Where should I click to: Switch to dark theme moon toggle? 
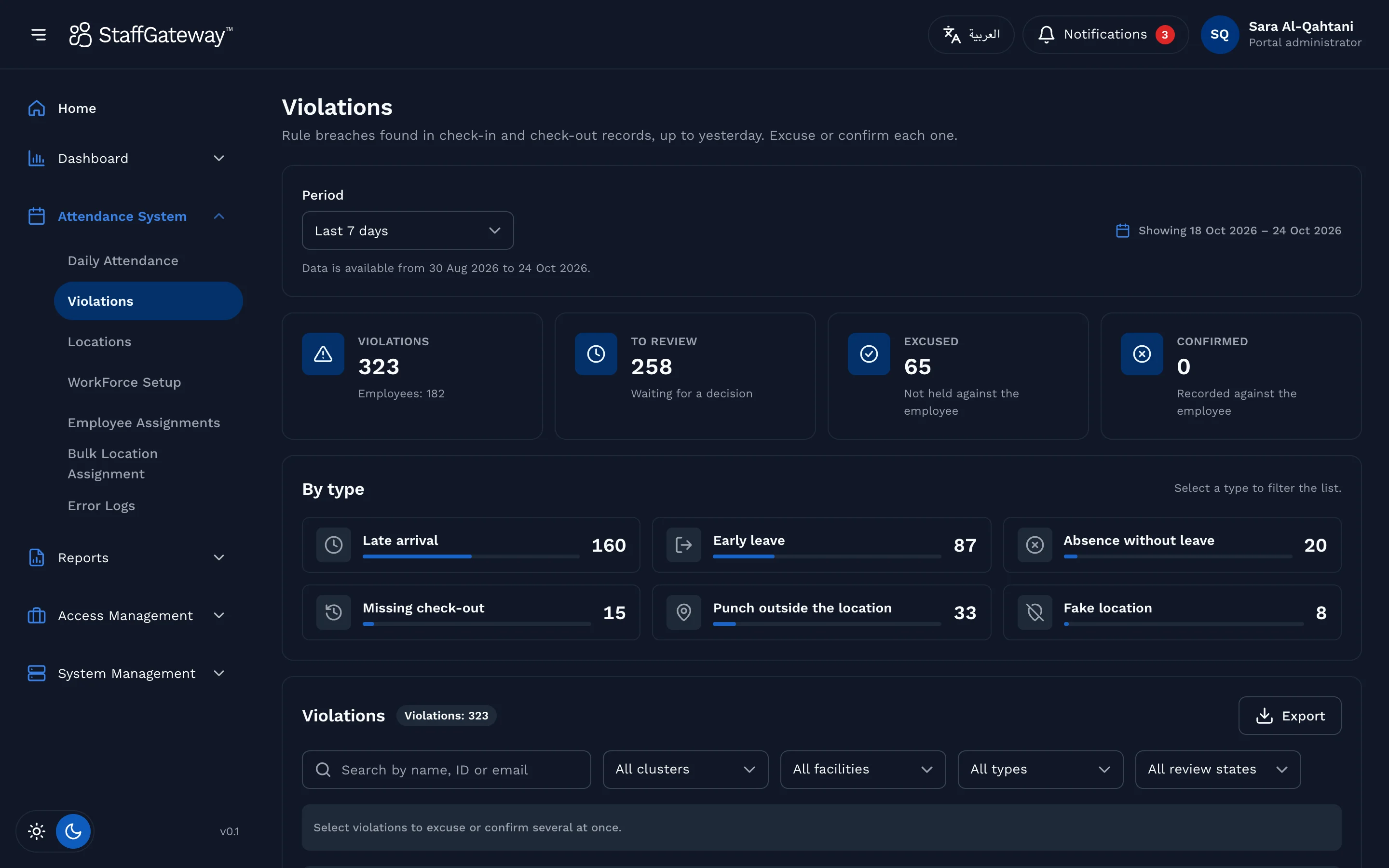click(73, 831)
